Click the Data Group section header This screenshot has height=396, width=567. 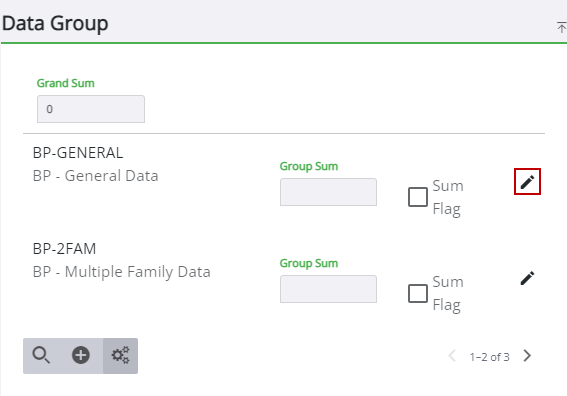[x=55, y=24]
